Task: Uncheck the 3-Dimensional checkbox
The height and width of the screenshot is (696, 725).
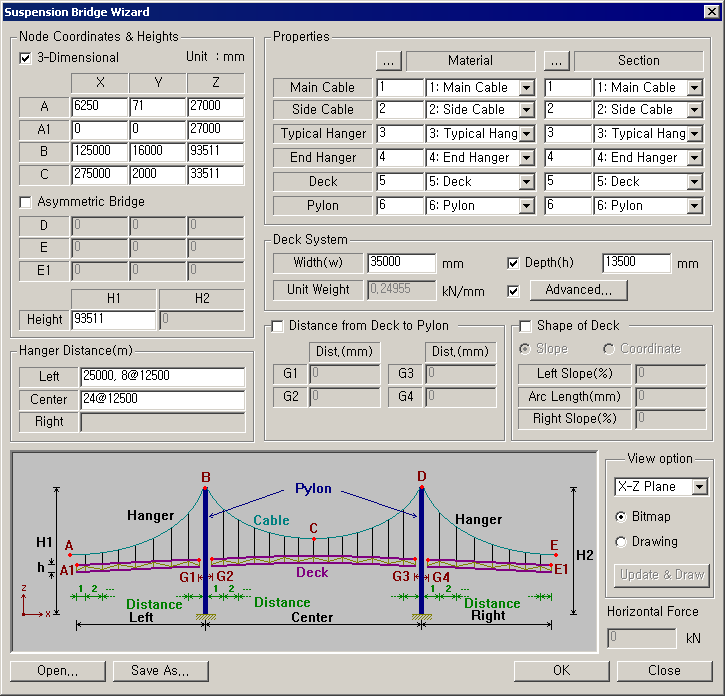Action: click(x=26, y=58)
